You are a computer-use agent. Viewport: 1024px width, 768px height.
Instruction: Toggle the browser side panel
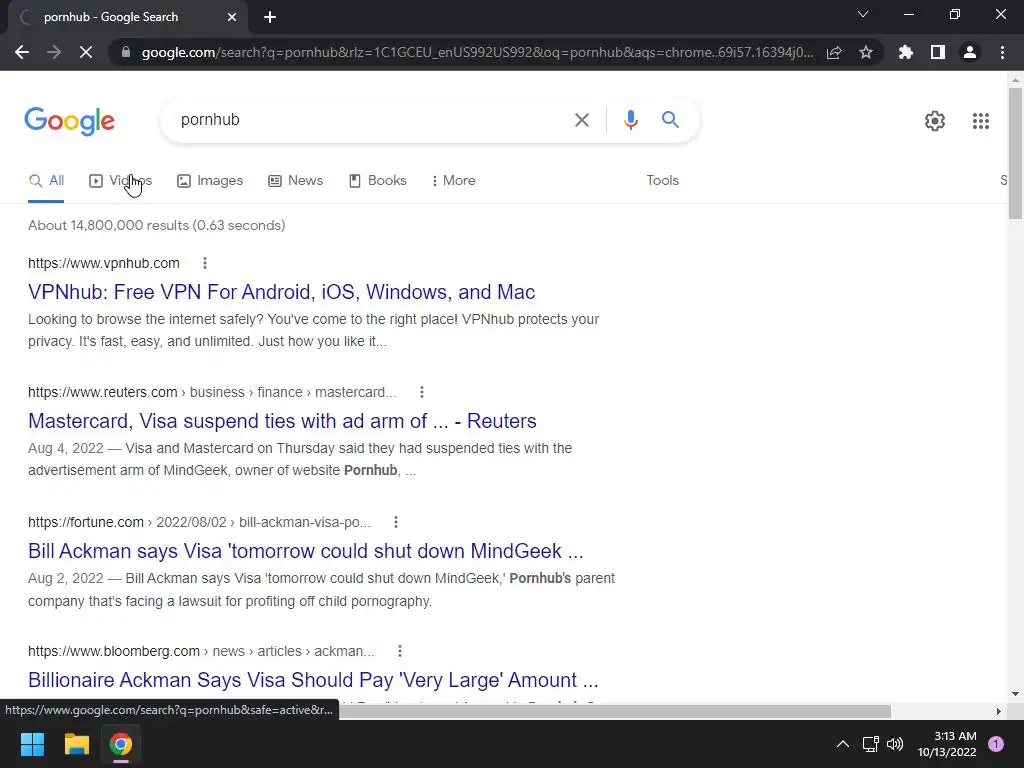click(x=938, y=52)
